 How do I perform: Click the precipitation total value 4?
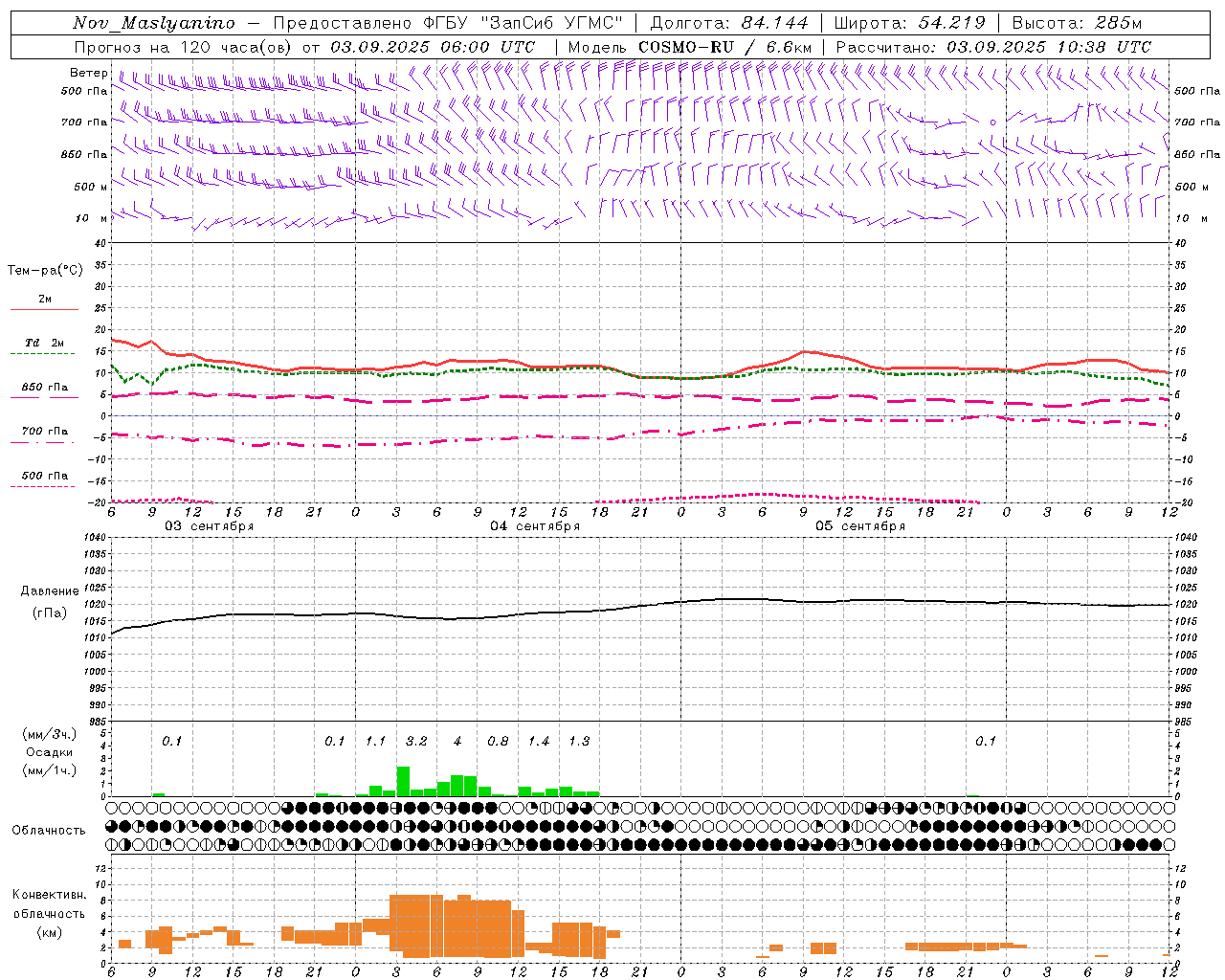(x=457, y=742)
